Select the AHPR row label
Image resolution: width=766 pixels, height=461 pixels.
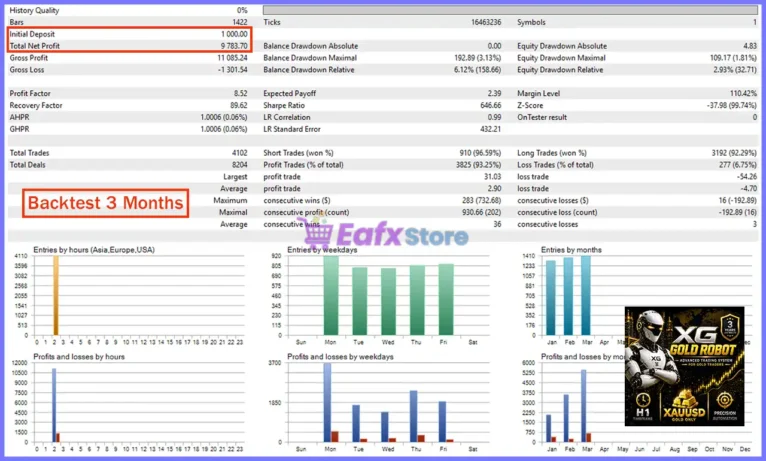(20, 117)
